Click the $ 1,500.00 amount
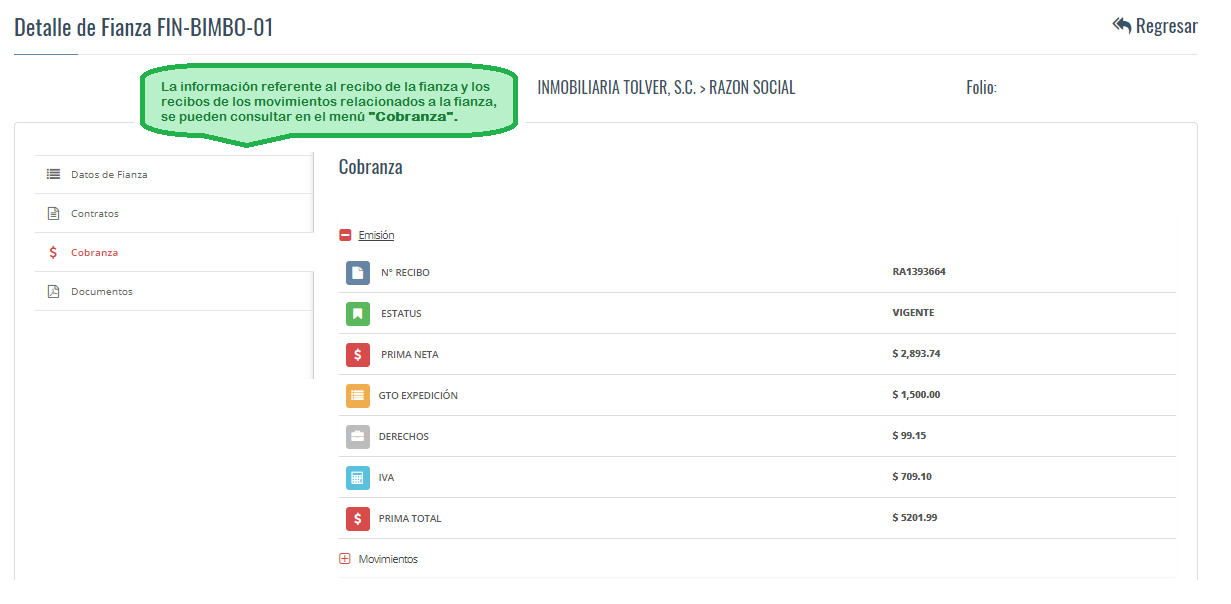 916,394
